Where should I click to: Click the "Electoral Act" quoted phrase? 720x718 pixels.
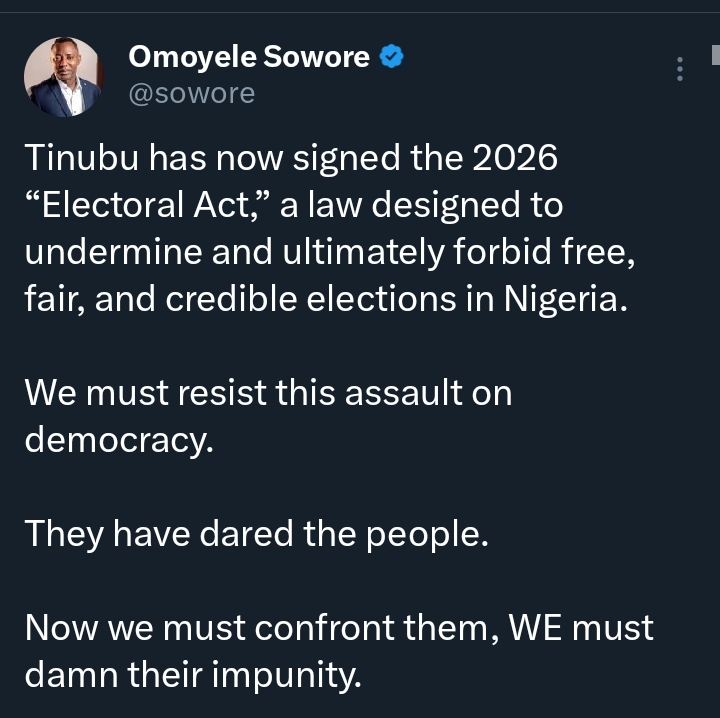[152, 206]
